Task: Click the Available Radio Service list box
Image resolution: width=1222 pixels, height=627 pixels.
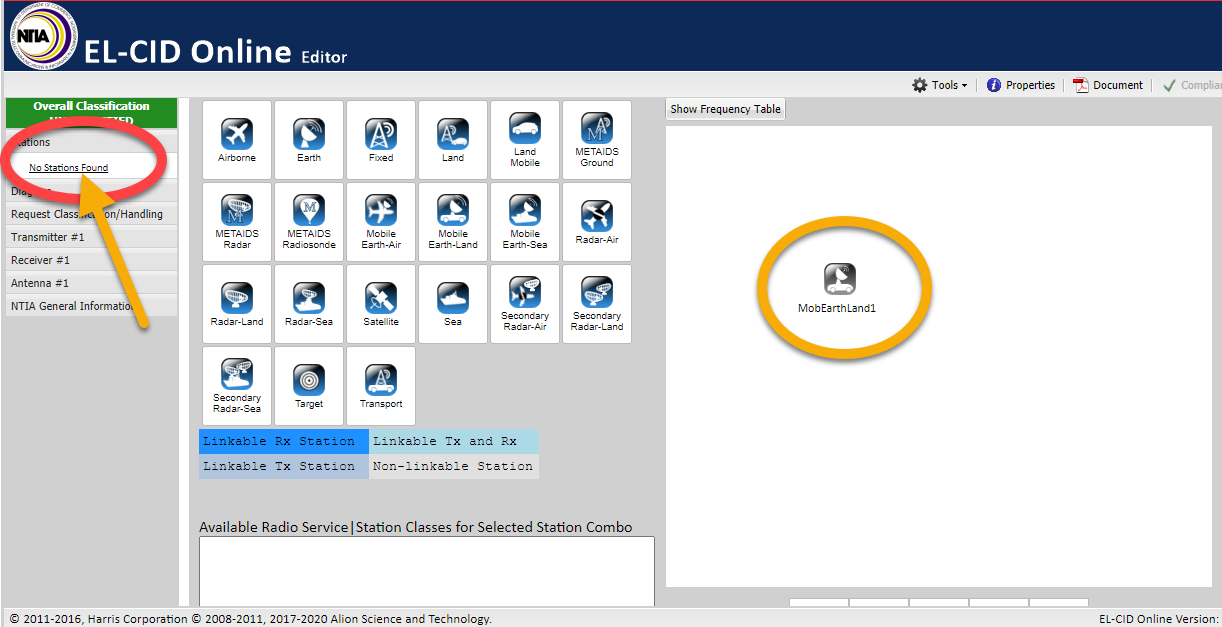Action: pos(427,571)
